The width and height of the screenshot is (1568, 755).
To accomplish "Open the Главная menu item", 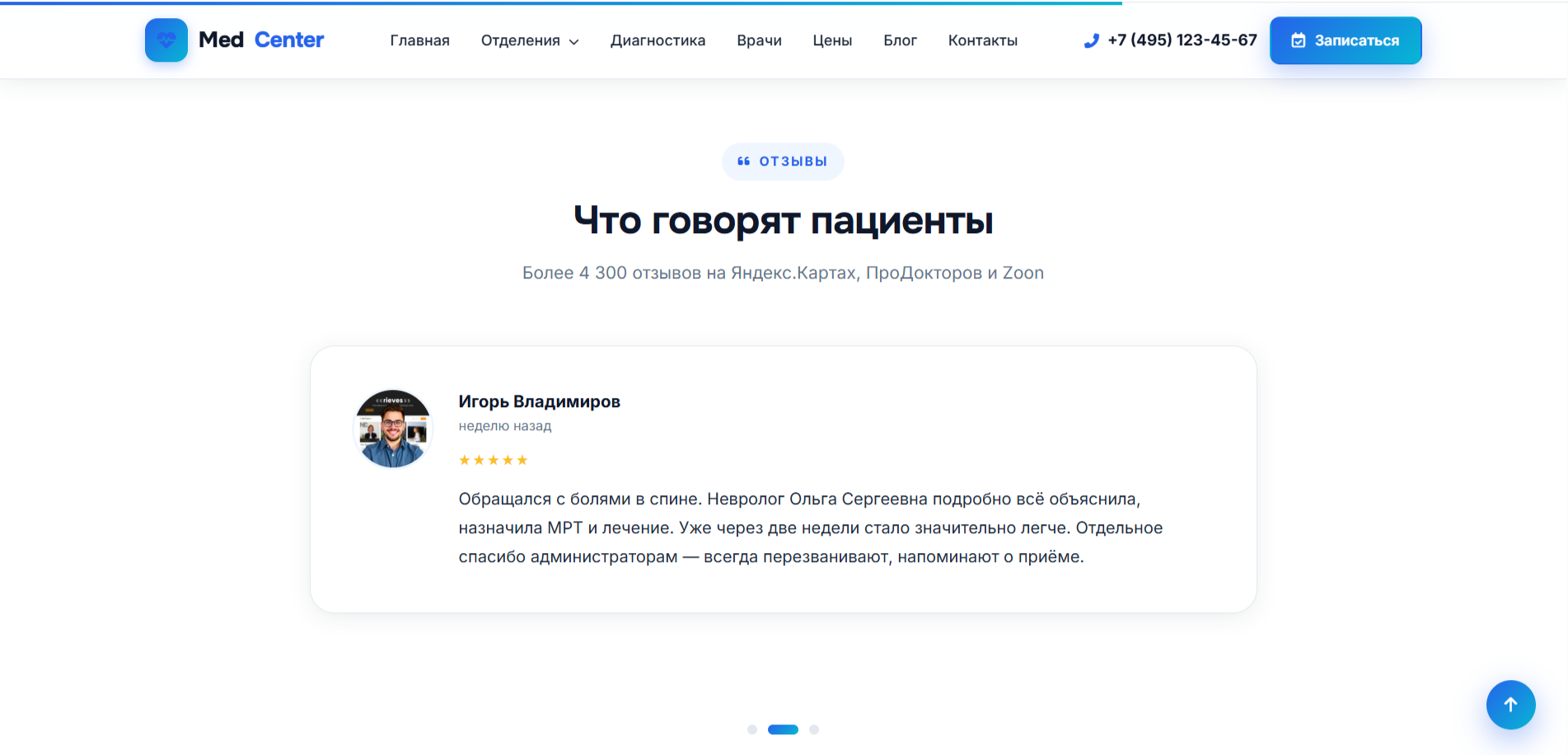I will click(x=419, y=40).
